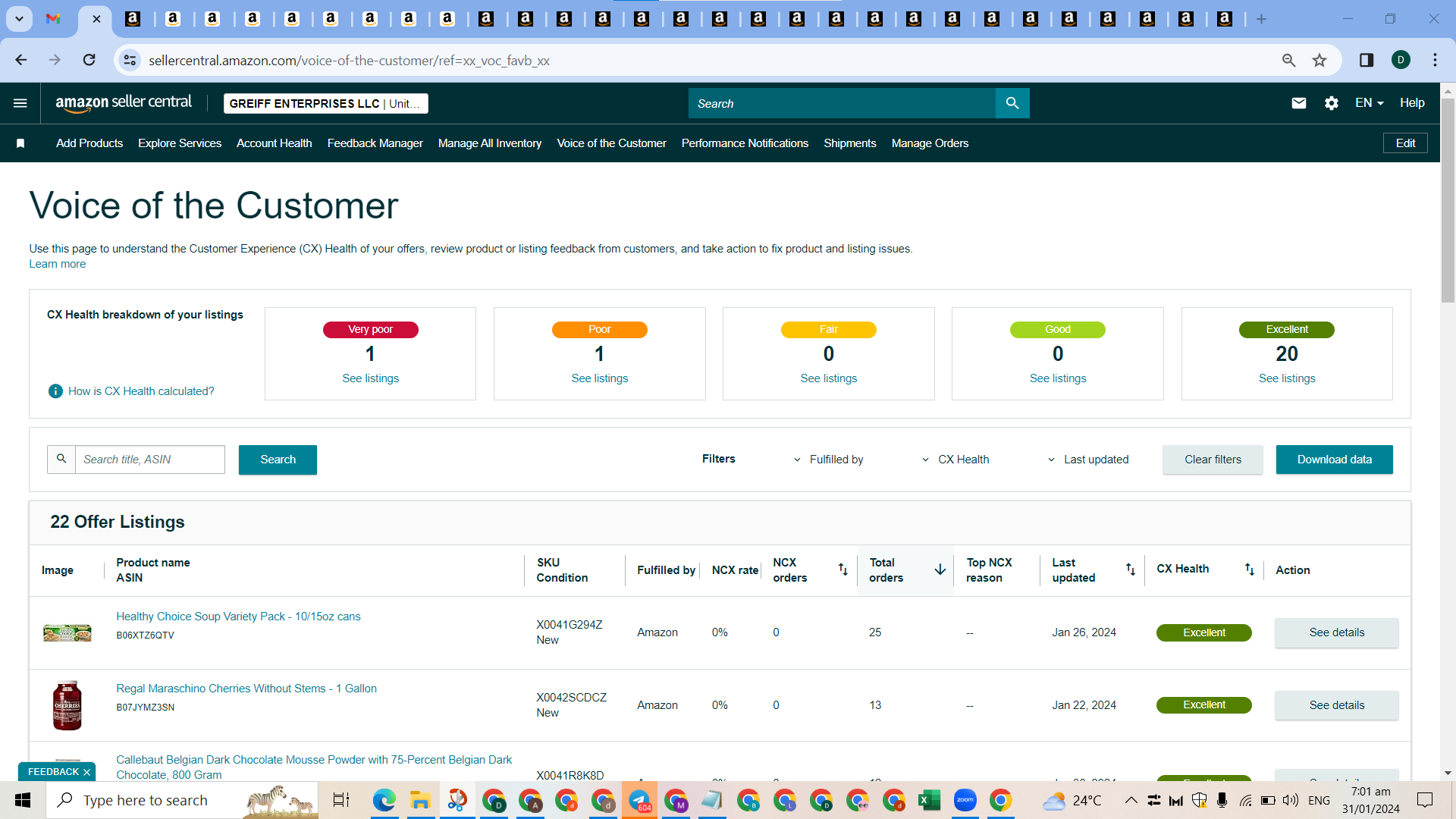Sort by NCX orders column arrows
The height and width of the screenshot is (819, 1456).
pos(843,570)
